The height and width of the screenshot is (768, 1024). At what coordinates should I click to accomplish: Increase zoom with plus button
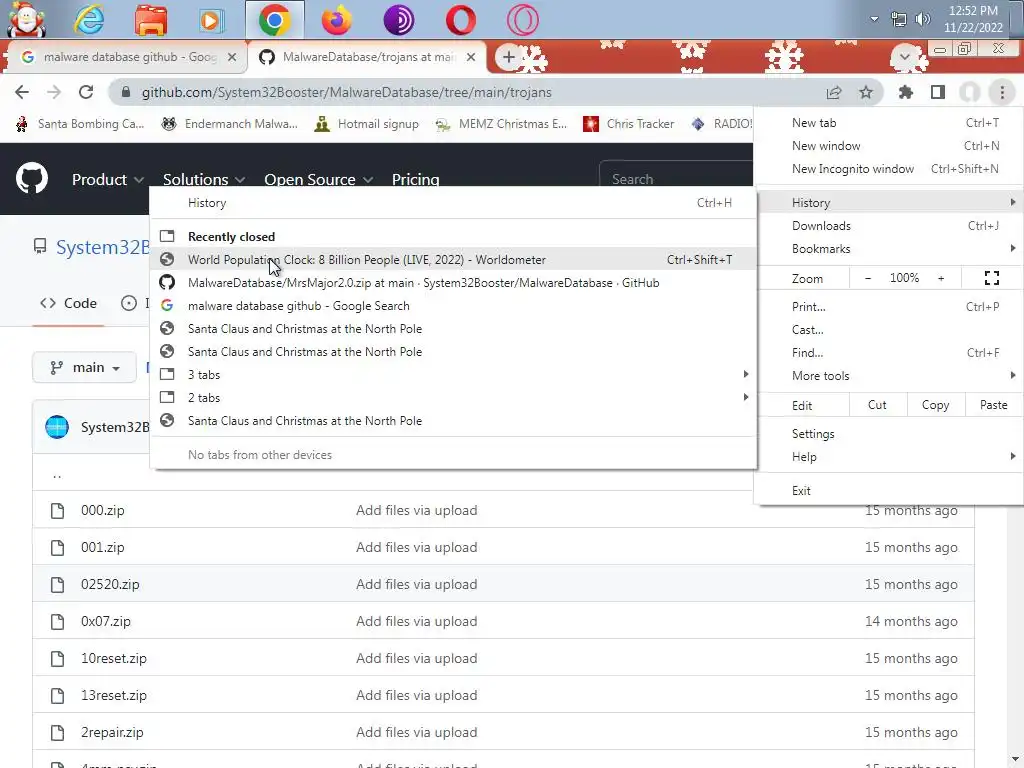click(941, 278)
